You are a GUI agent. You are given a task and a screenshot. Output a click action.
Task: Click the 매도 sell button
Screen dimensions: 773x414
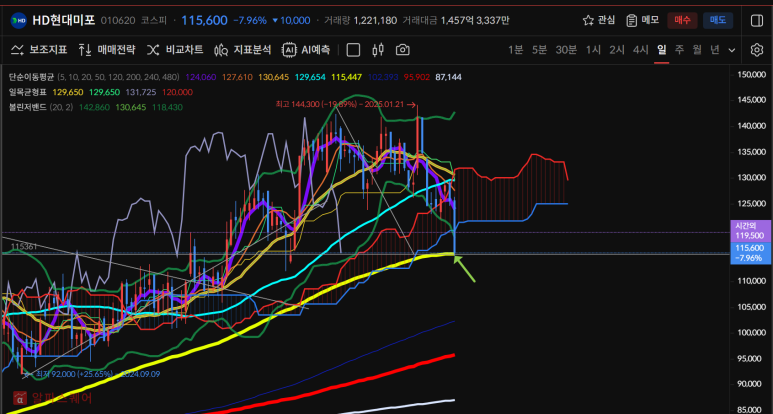(x=718, y=20)
